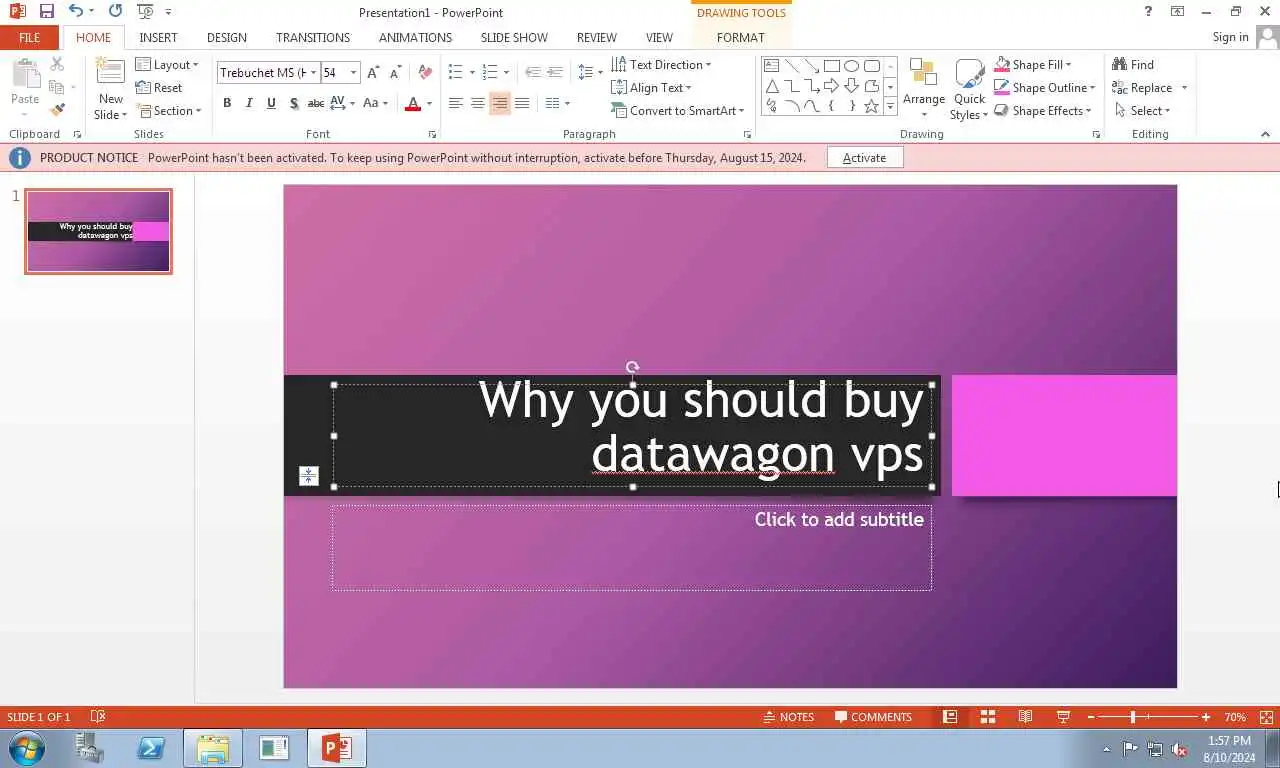Image resolution: width=1280 pixels, height=768 pixels.
Task: Click the subtitle placeholder text
Action: click(x=839, y=519)
